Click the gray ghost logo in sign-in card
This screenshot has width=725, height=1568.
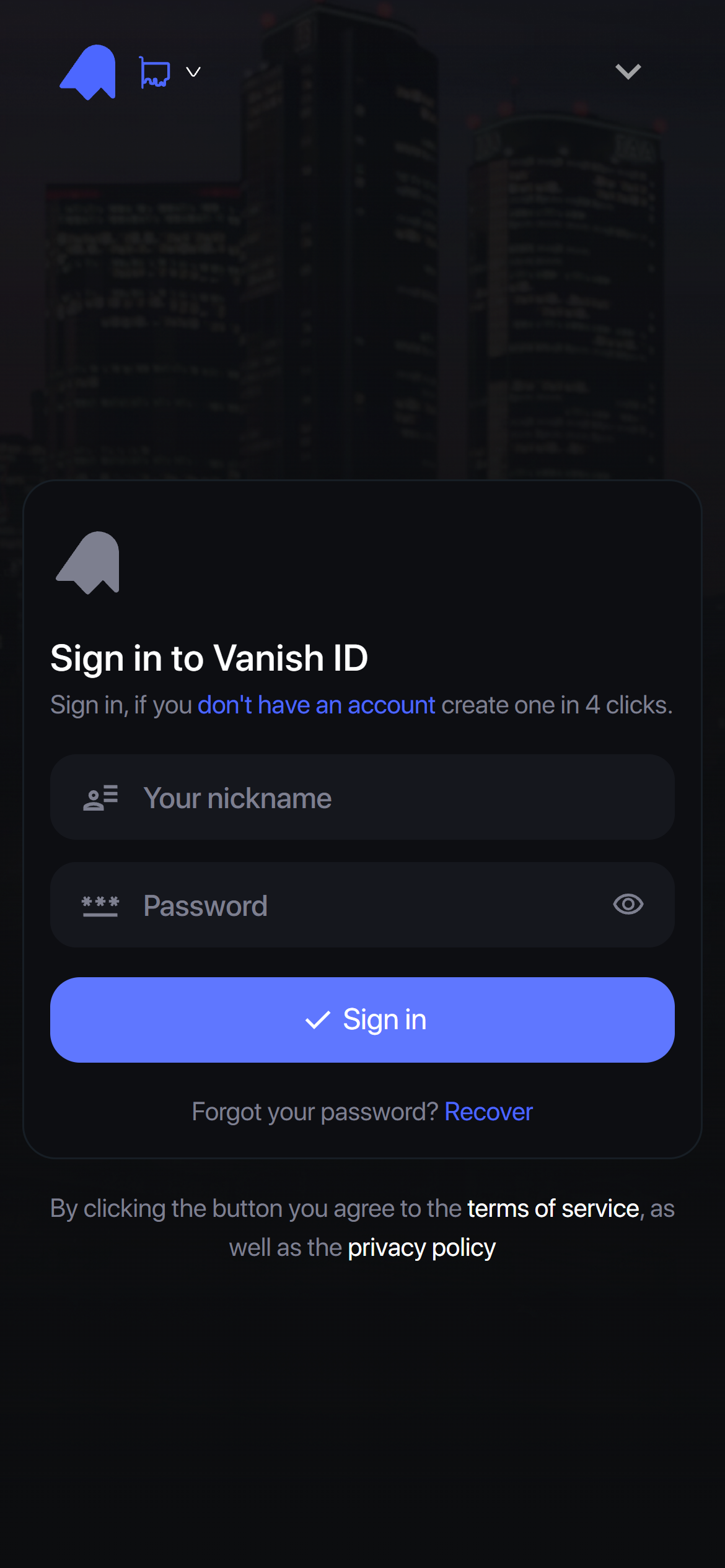point(88,562)
